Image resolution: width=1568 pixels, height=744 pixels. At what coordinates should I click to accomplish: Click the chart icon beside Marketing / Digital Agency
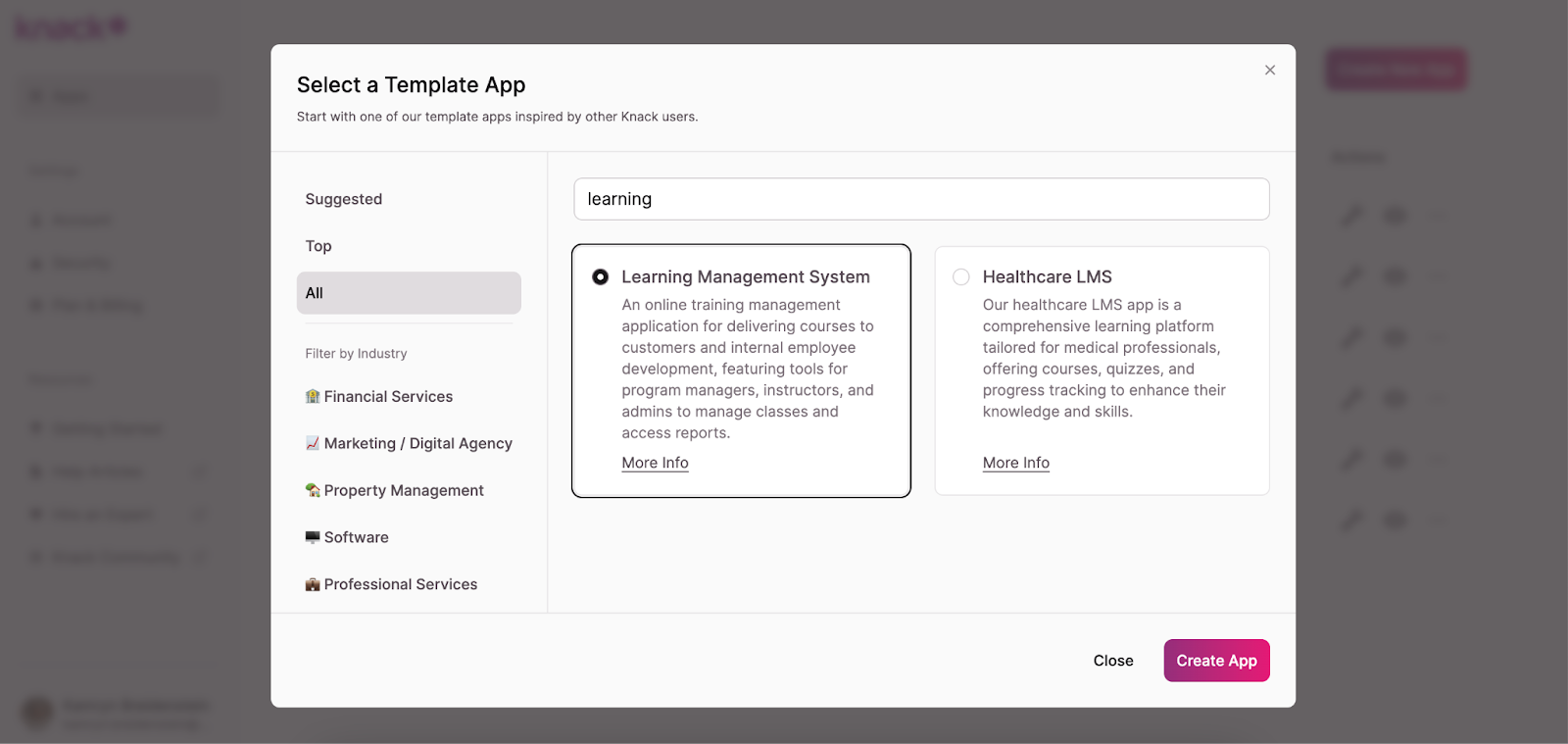click(x=313, y=444)
